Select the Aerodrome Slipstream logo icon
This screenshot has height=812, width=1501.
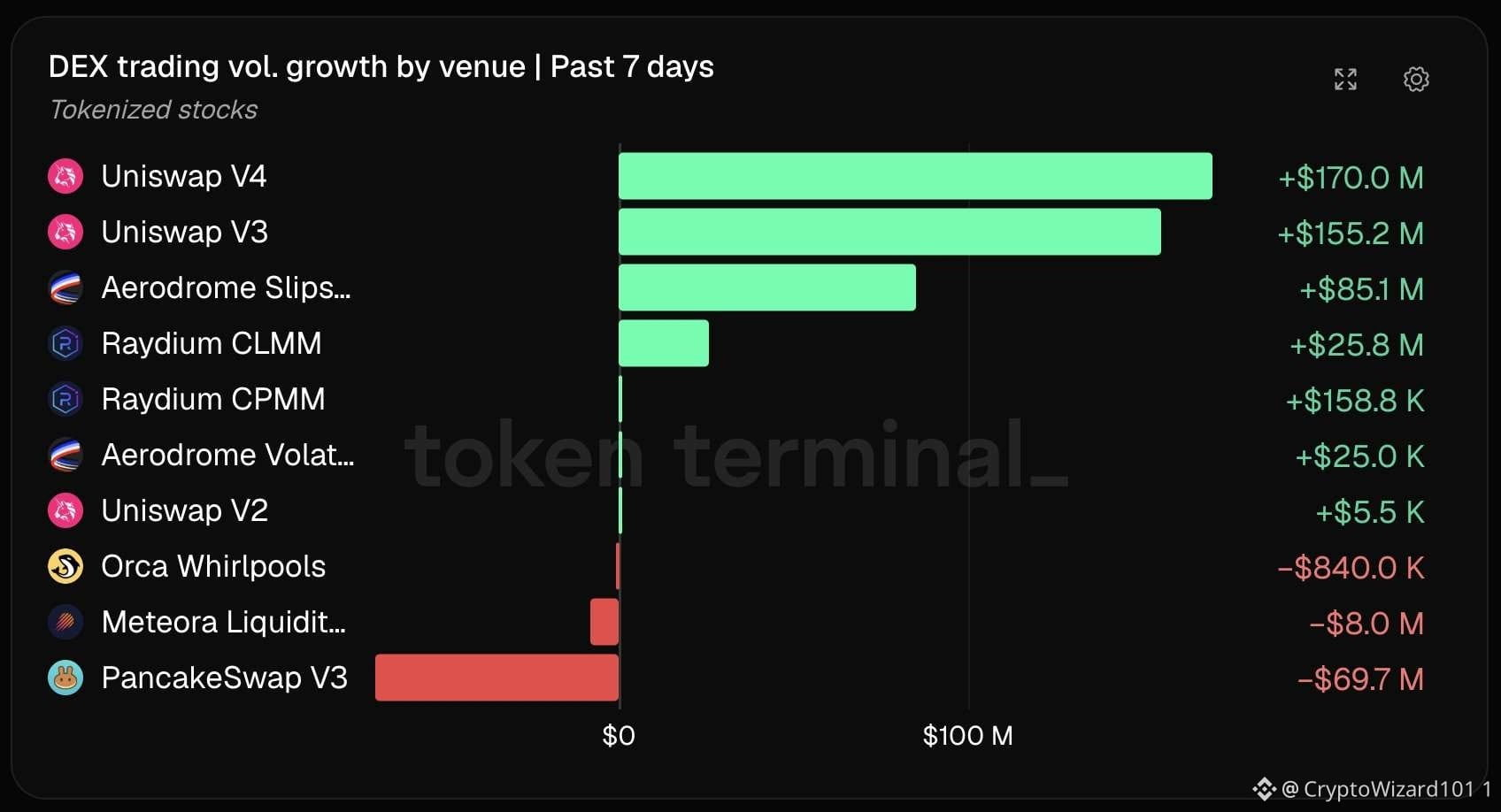tap(65, 287)
